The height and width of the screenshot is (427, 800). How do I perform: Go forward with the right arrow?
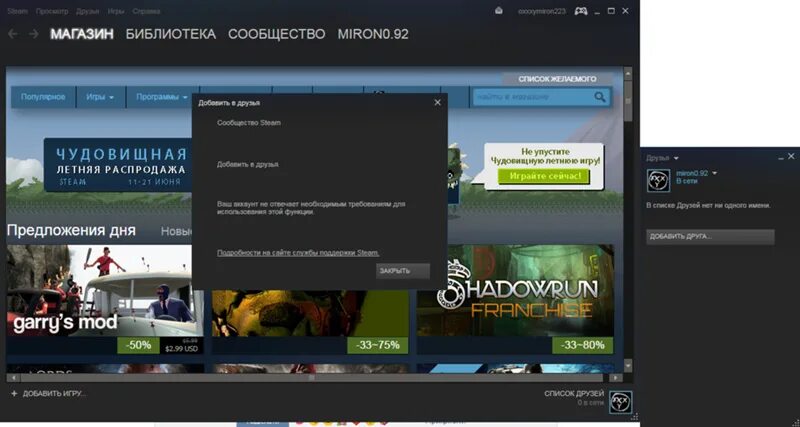pyautogui.click(x=34, y=34)
